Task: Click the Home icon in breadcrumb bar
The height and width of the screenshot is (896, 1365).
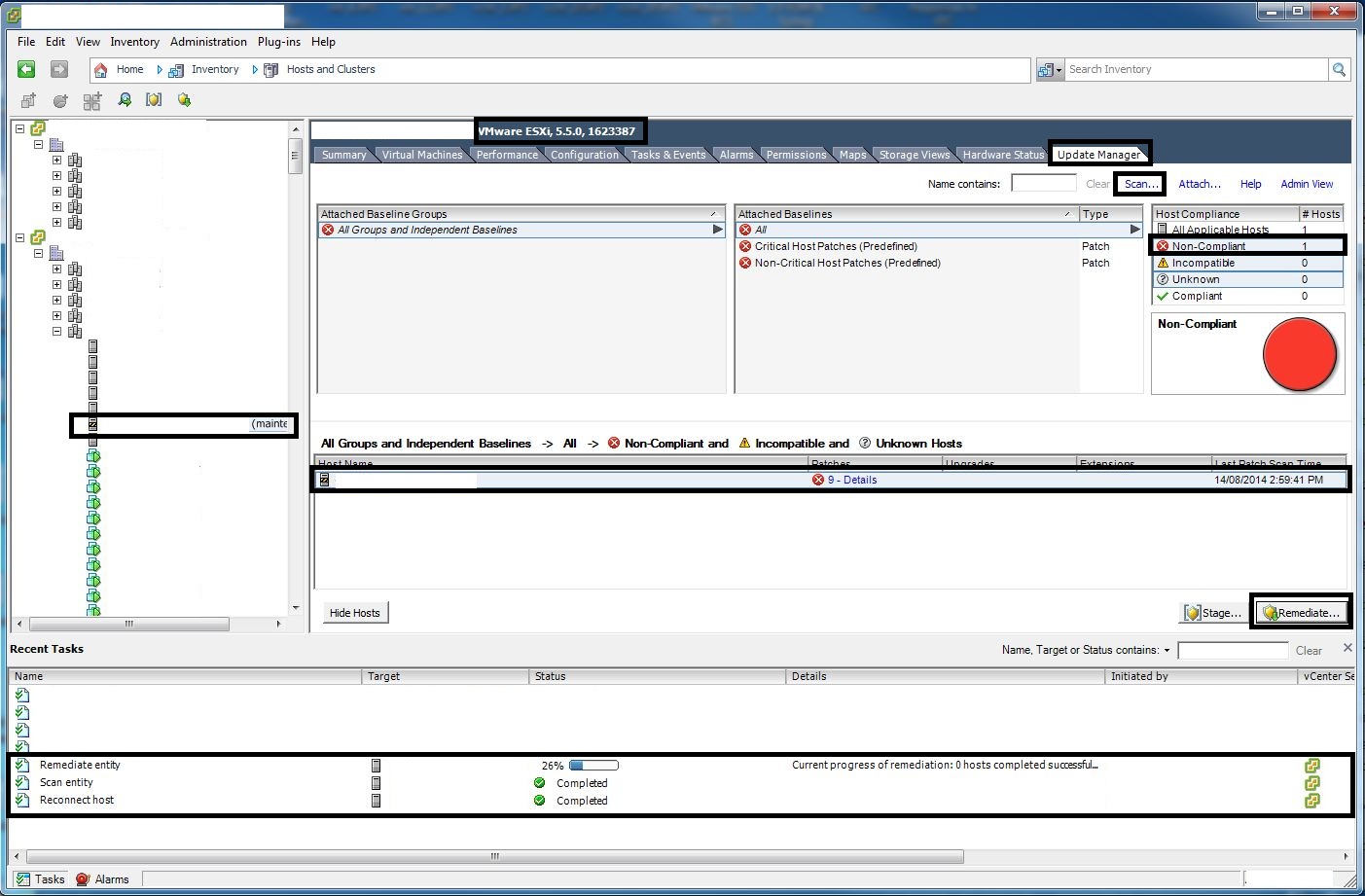Action: point(101,70)
